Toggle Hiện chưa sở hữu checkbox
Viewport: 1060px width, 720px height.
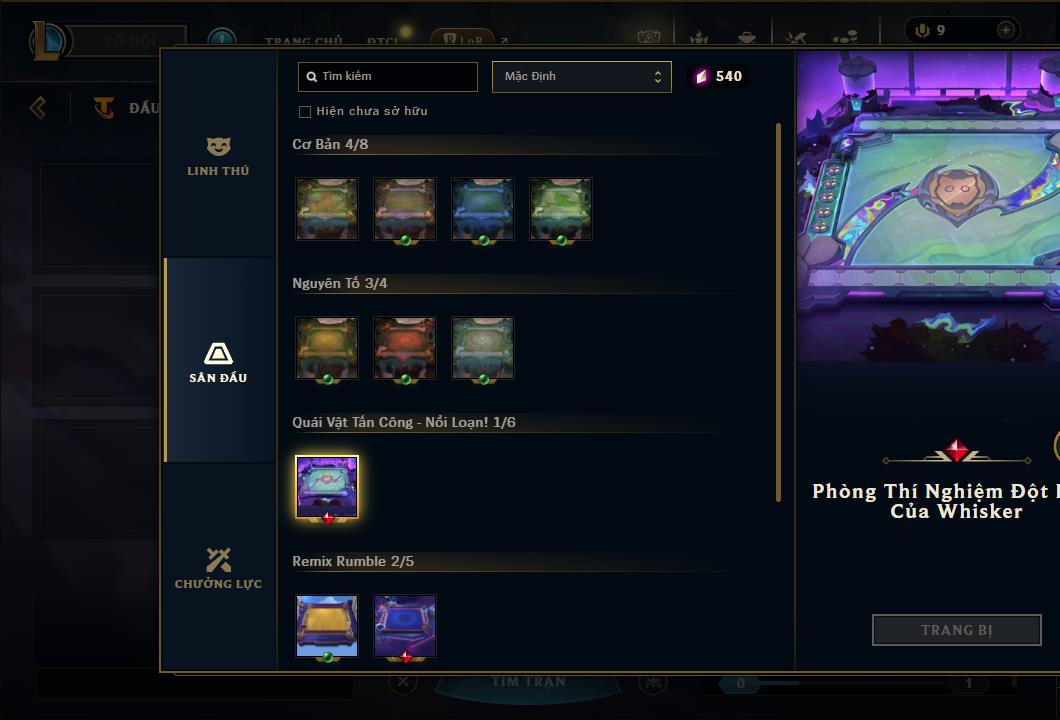[305, 112]
